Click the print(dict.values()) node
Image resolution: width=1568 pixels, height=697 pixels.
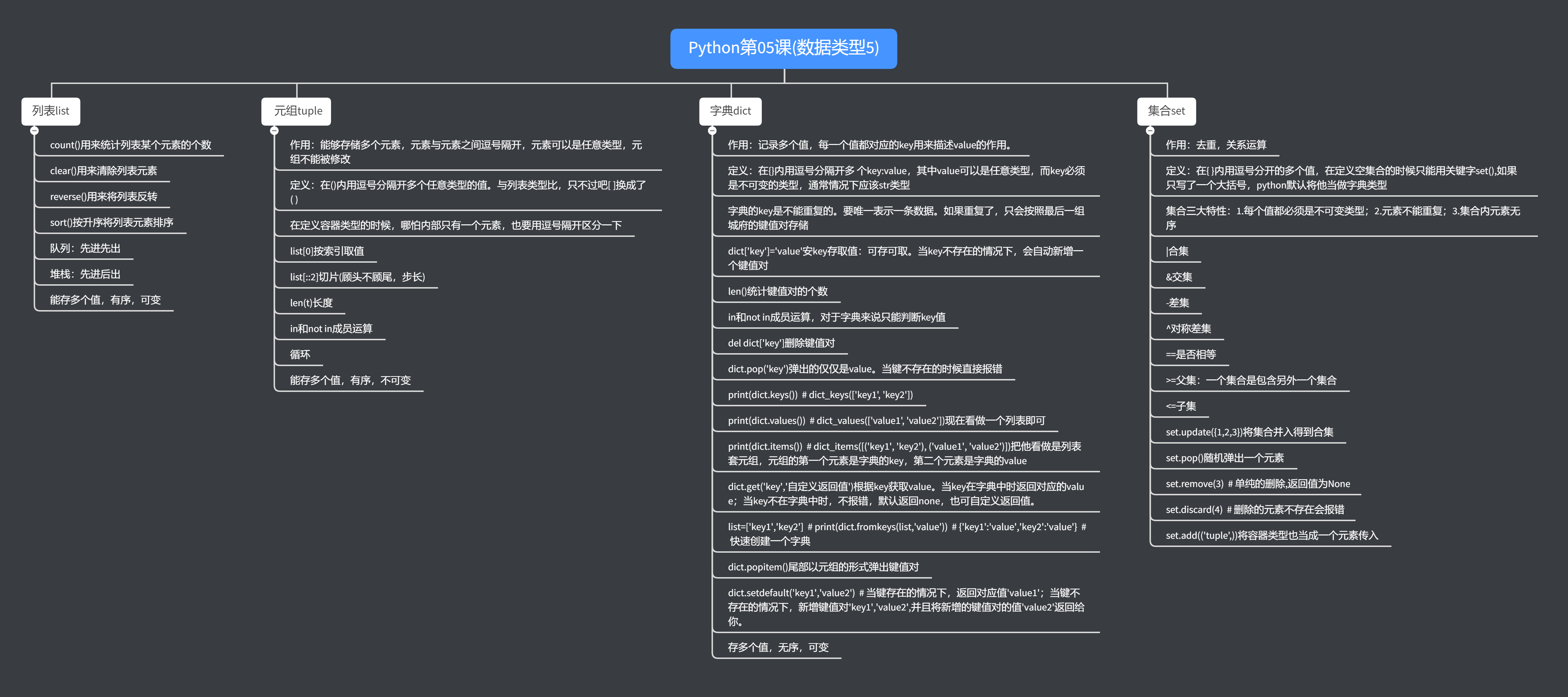coord(886,421)
